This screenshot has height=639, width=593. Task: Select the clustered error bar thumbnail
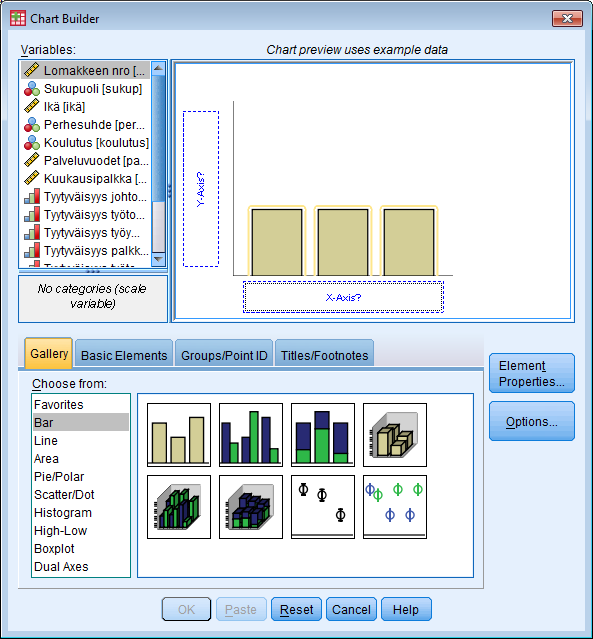(395, 507)
